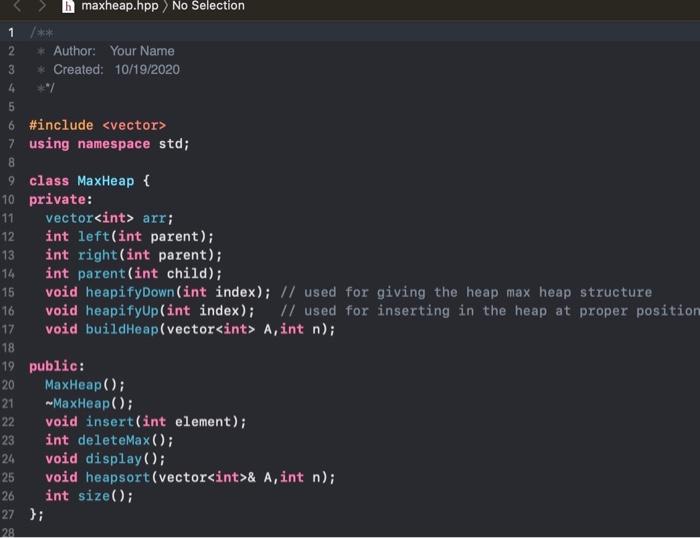This screenshot has height=538, width=700.
Task: Click the class name 'MaxHeap' on line 9
Action: [106, 181]
